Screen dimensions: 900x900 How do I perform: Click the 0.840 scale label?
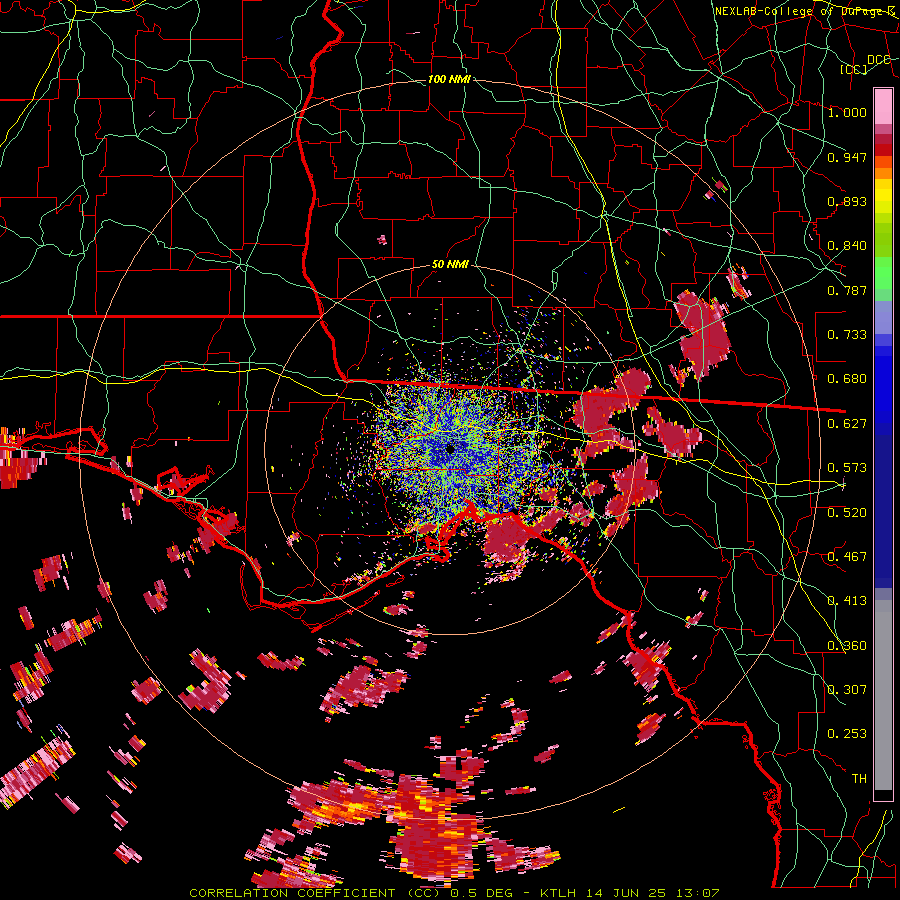pos(847,246)
